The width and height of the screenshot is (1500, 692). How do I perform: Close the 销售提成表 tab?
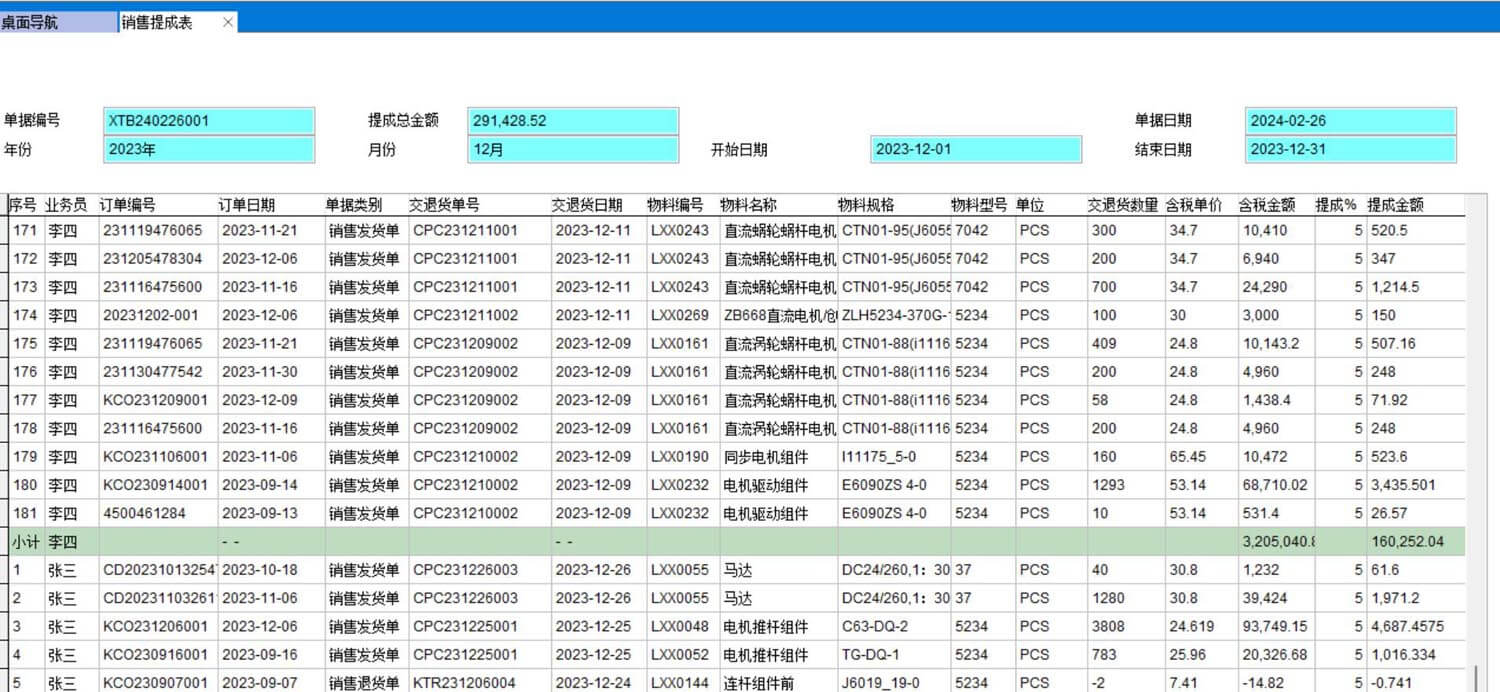228,20
